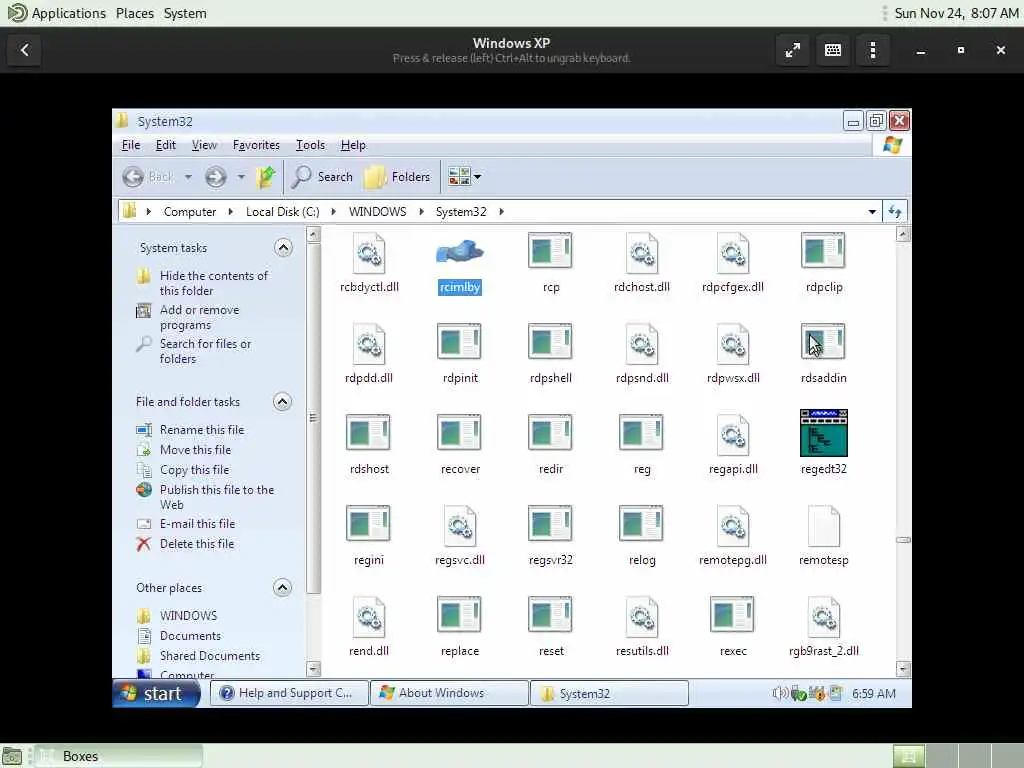Collapse the System tasks section
1024x768 pixels.
(283, 248)
